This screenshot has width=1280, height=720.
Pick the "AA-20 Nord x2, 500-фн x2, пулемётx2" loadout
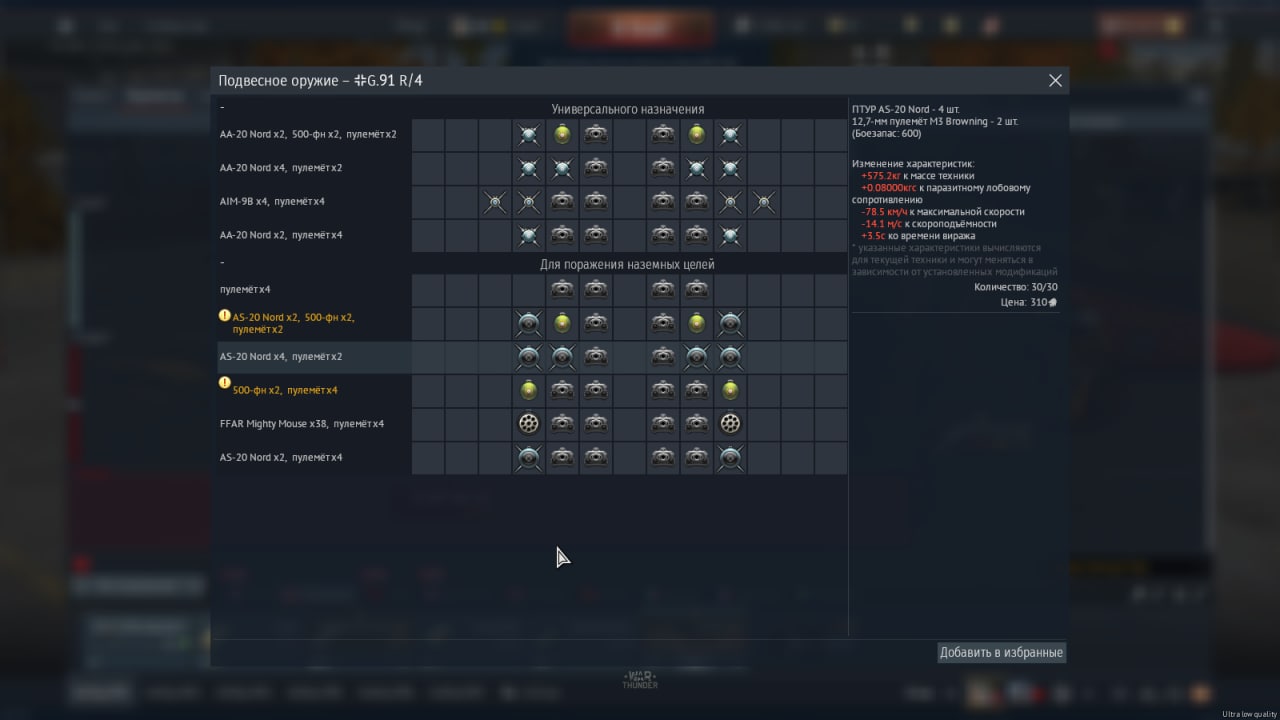[308, 134]
